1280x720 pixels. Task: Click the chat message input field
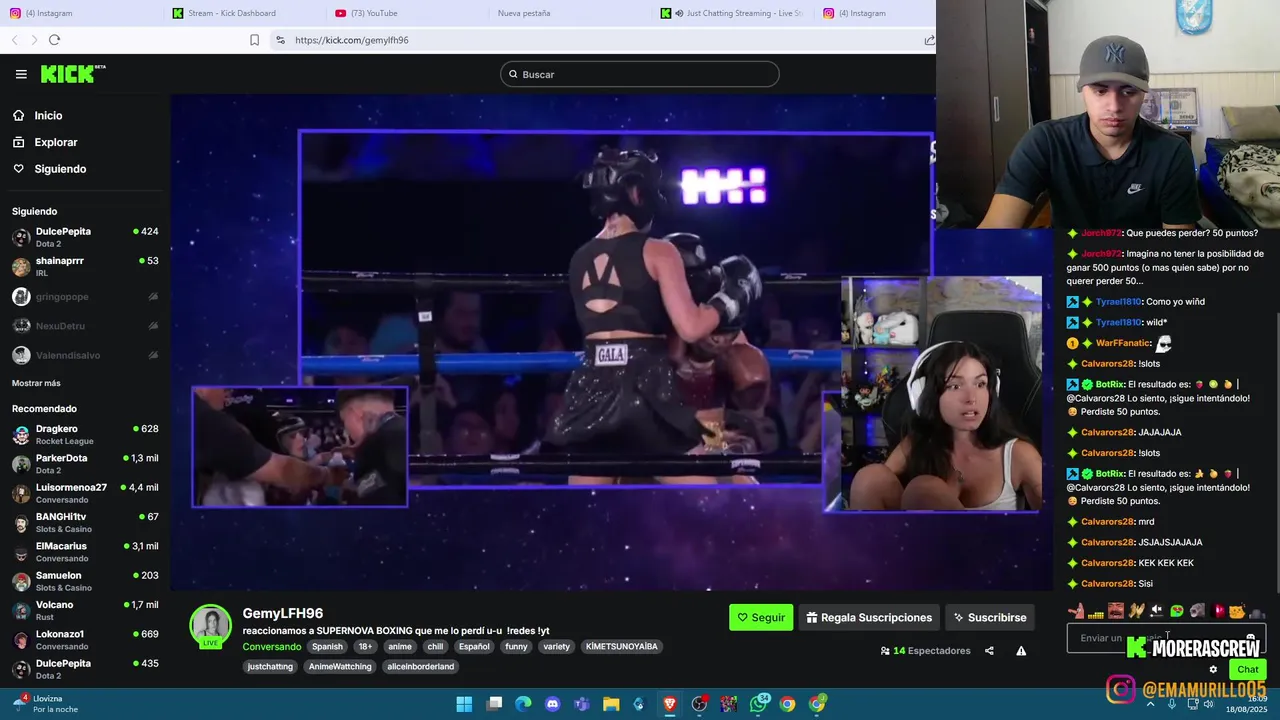1166,638
